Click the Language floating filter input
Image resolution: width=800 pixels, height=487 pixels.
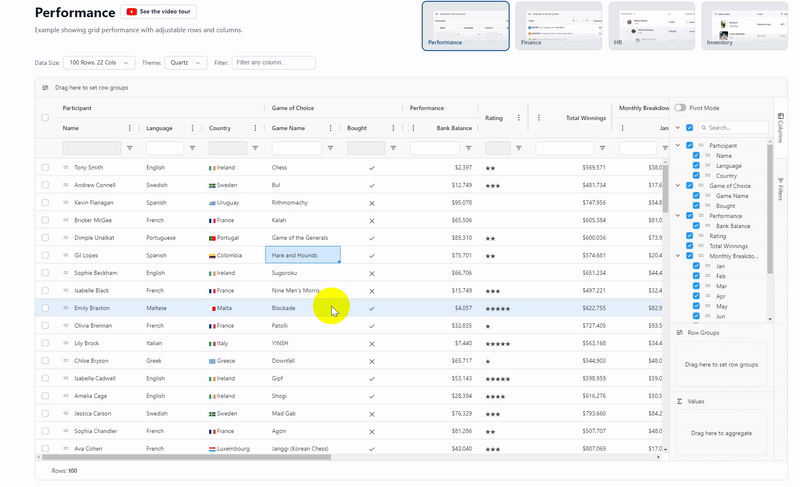[x=165, y=148]
